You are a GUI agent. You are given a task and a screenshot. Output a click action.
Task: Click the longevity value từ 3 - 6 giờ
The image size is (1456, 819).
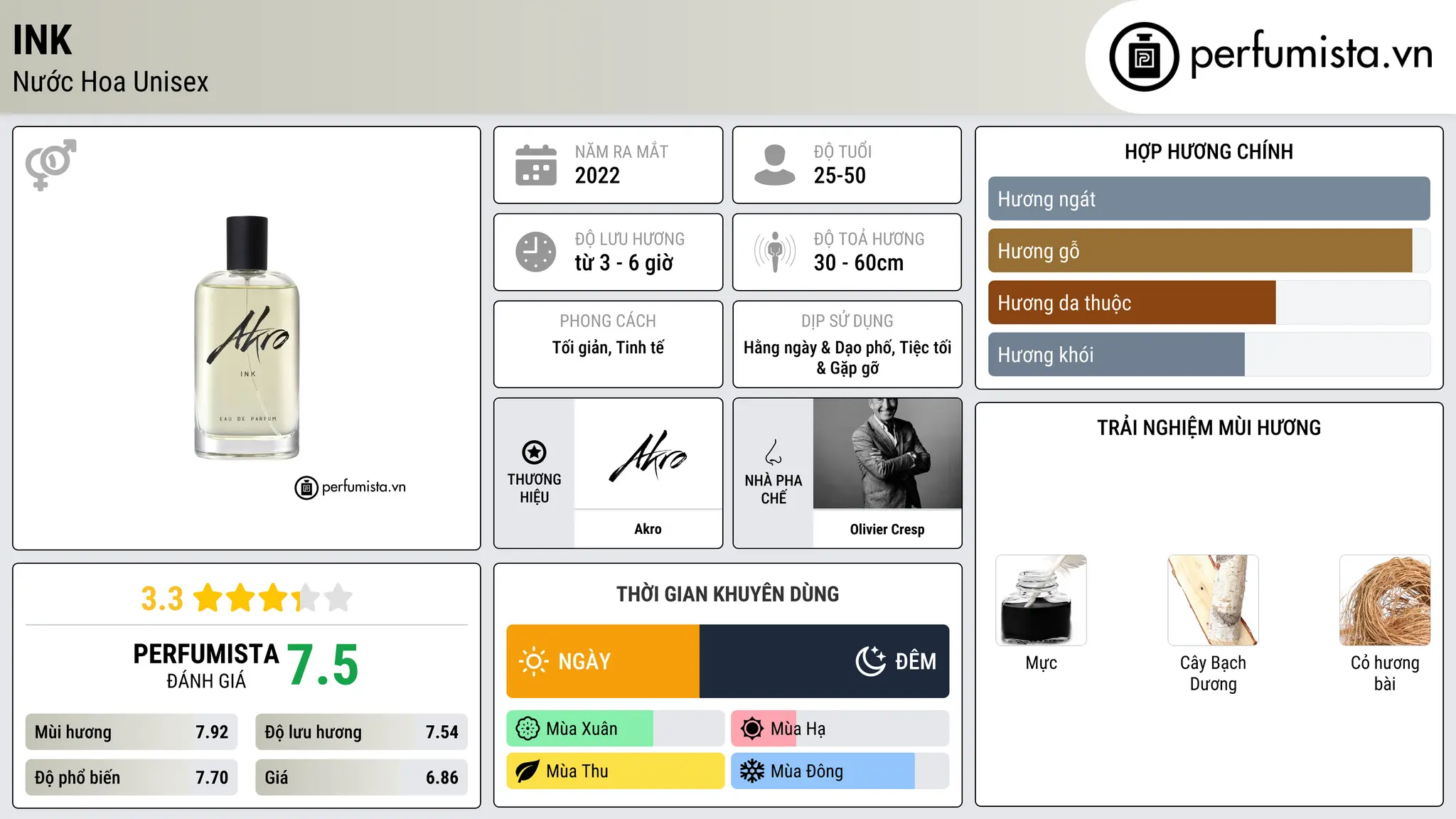pyautogui.click(x=624, y=263)
